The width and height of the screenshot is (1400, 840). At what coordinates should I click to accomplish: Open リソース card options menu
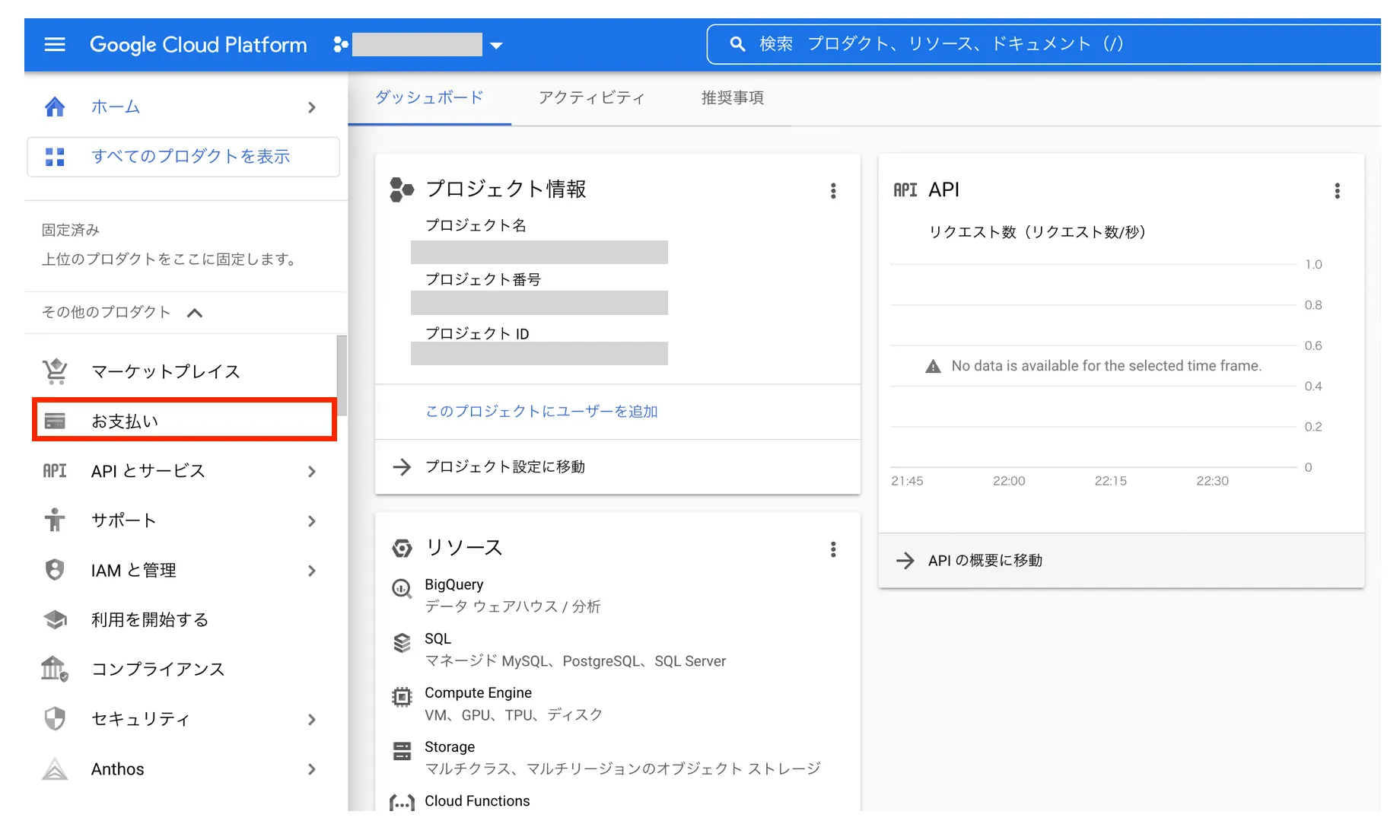pyautogui.click(x=834, y=549)
